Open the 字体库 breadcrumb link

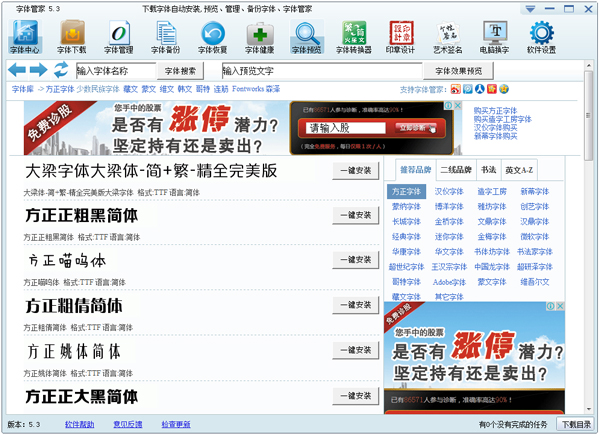23,89
